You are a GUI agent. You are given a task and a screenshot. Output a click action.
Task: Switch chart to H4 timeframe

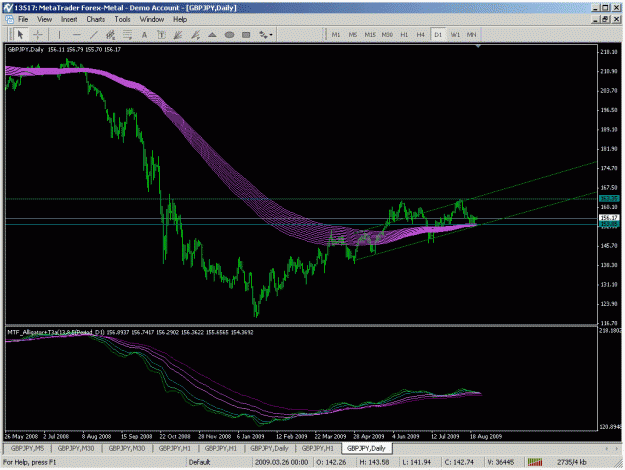pos(421,35)
